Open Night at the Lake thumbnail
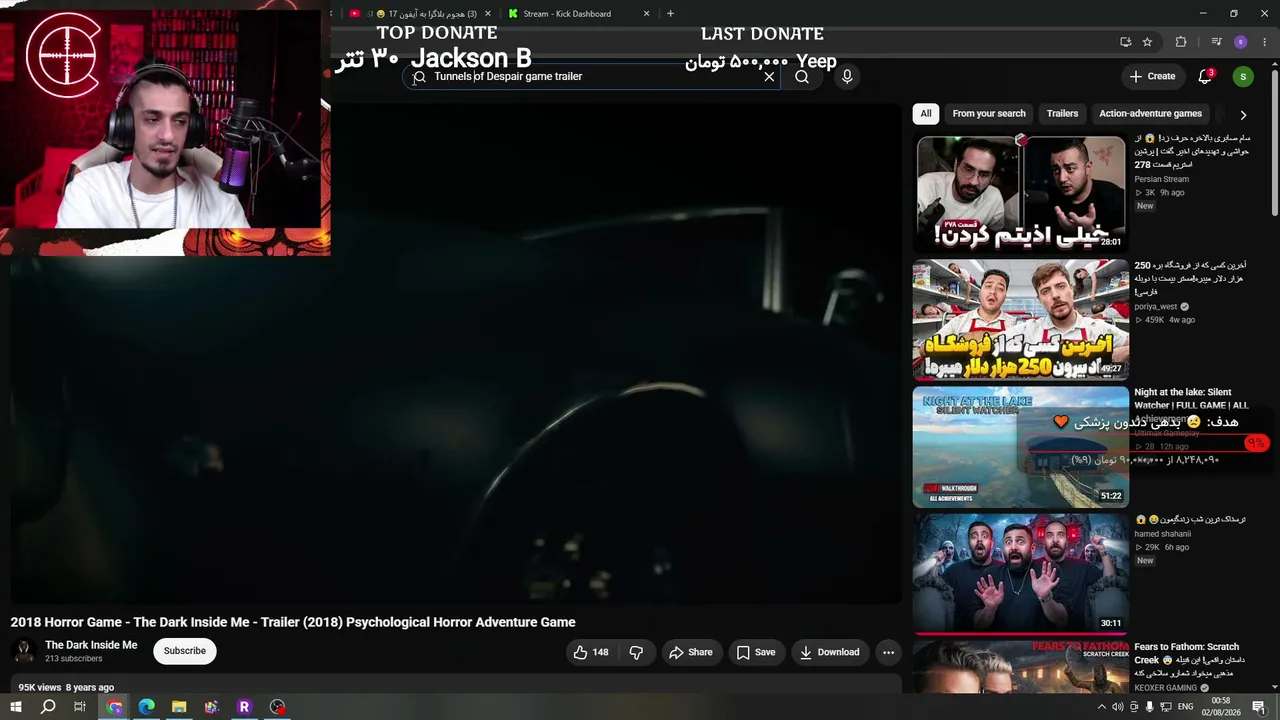This screenshot has height=720, width=1280. [x=1021, y=447]
